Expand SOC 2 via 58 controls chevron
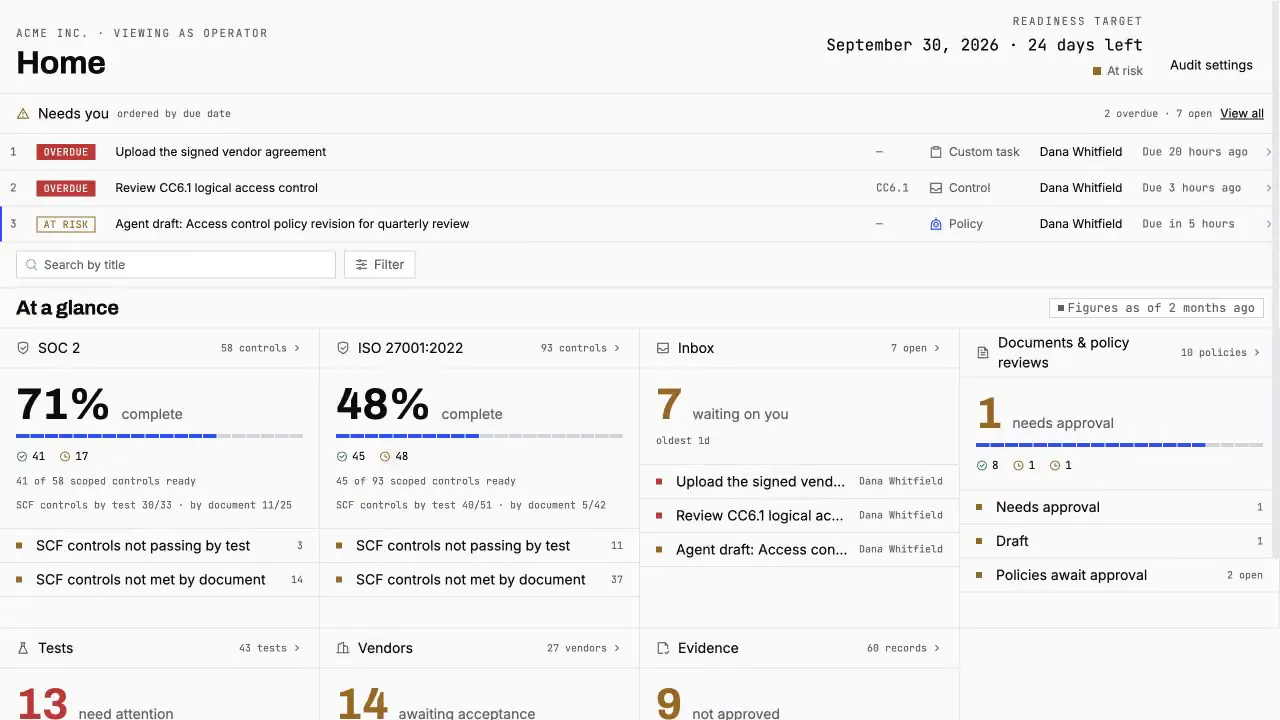Image resolution: width=1280 pixels, height=720 pixels. tap(297, 348)
